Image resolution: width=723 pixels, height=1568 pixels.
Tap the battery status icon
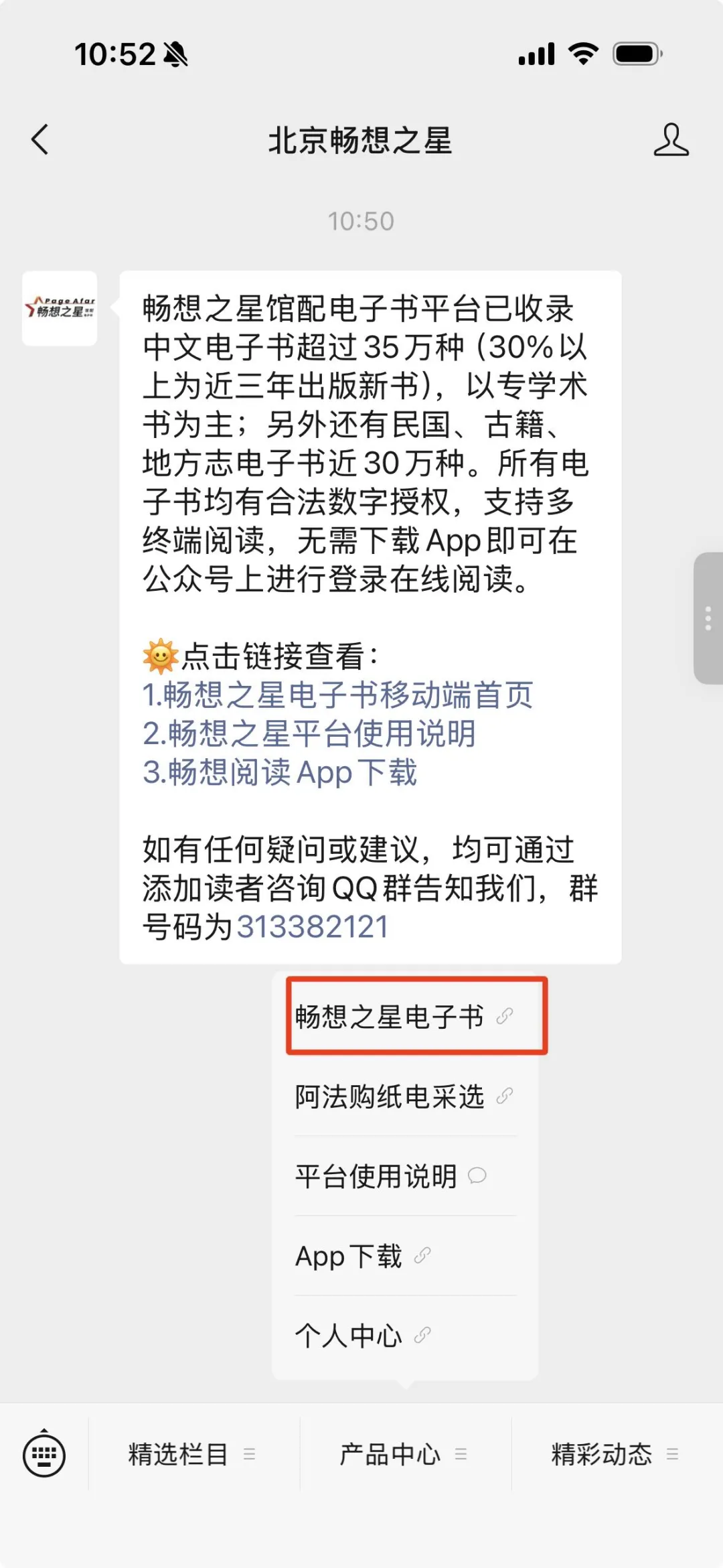(637, 54)
